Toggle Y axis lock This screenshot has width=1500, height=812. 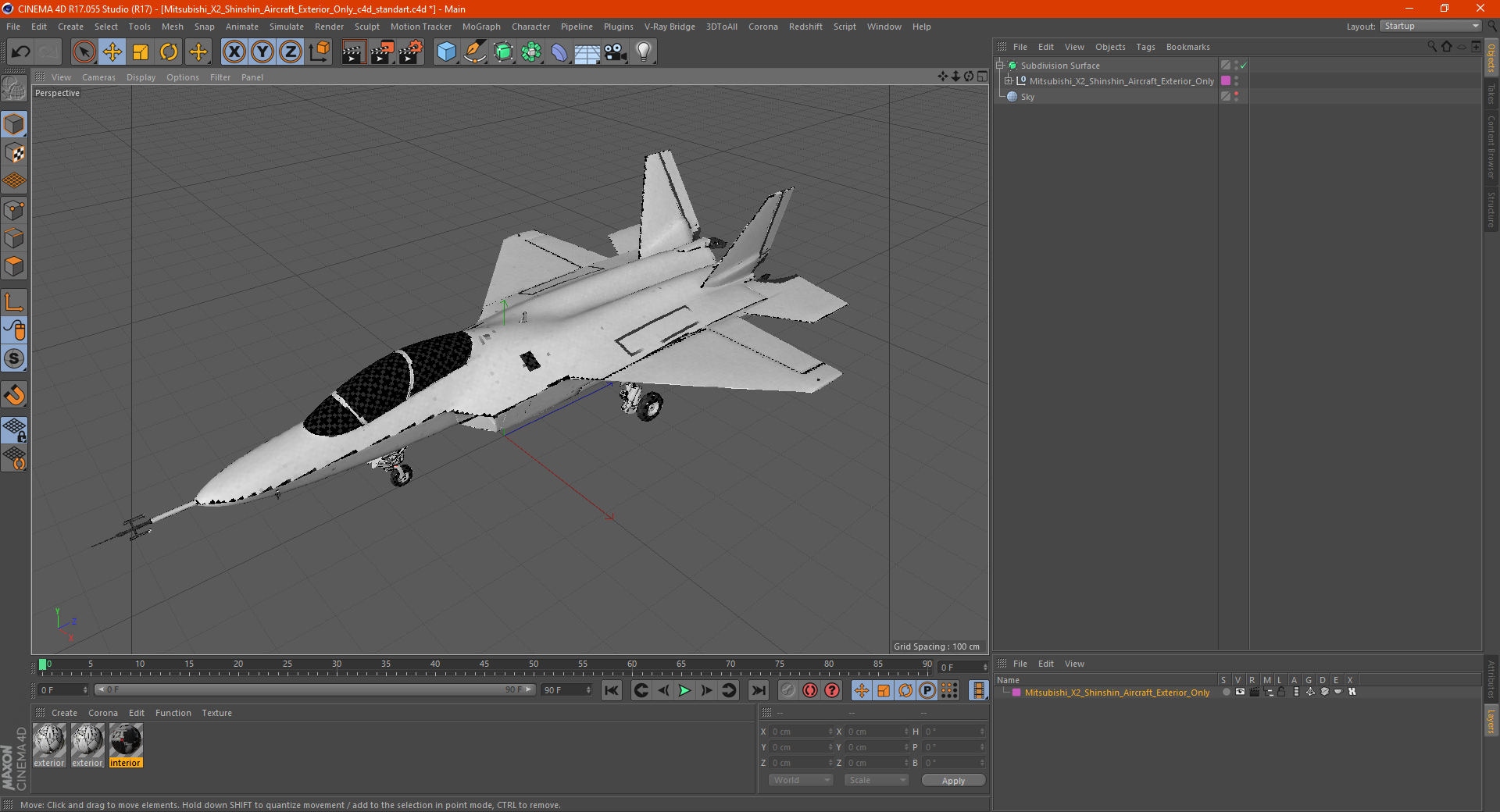(x=262, y=52)
